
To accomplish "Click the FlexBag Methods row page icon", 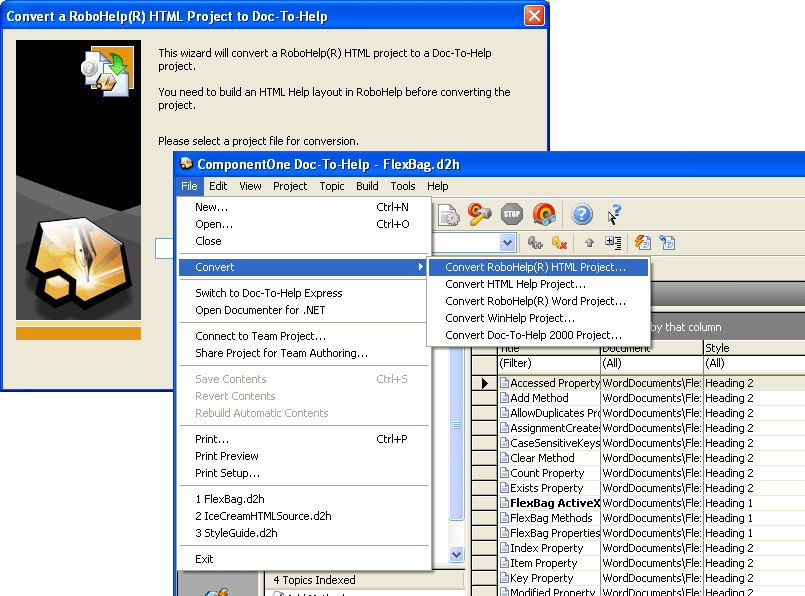I will click(x=504, y=518).
